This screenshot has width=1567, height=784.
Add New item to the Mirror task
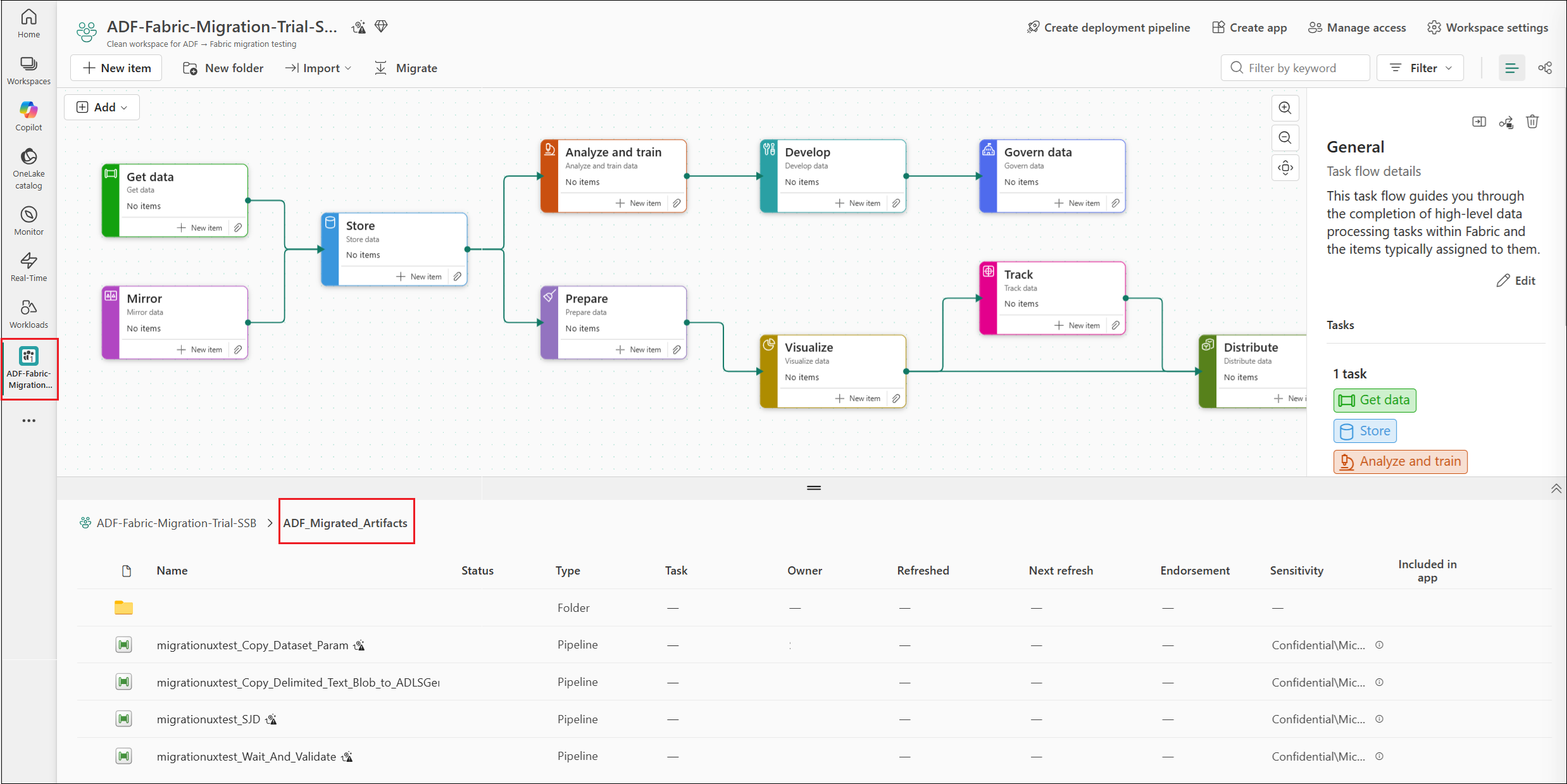[199, 350]
